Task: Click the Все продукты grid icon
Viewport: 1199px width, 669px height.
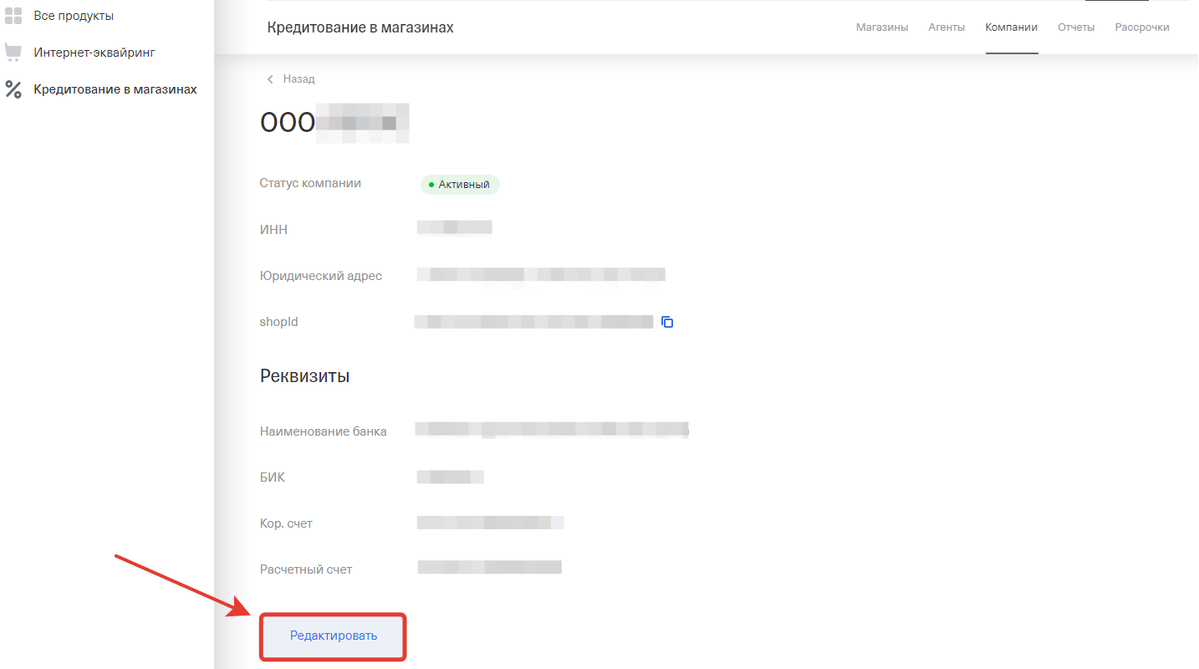Action: click(13, 16)
